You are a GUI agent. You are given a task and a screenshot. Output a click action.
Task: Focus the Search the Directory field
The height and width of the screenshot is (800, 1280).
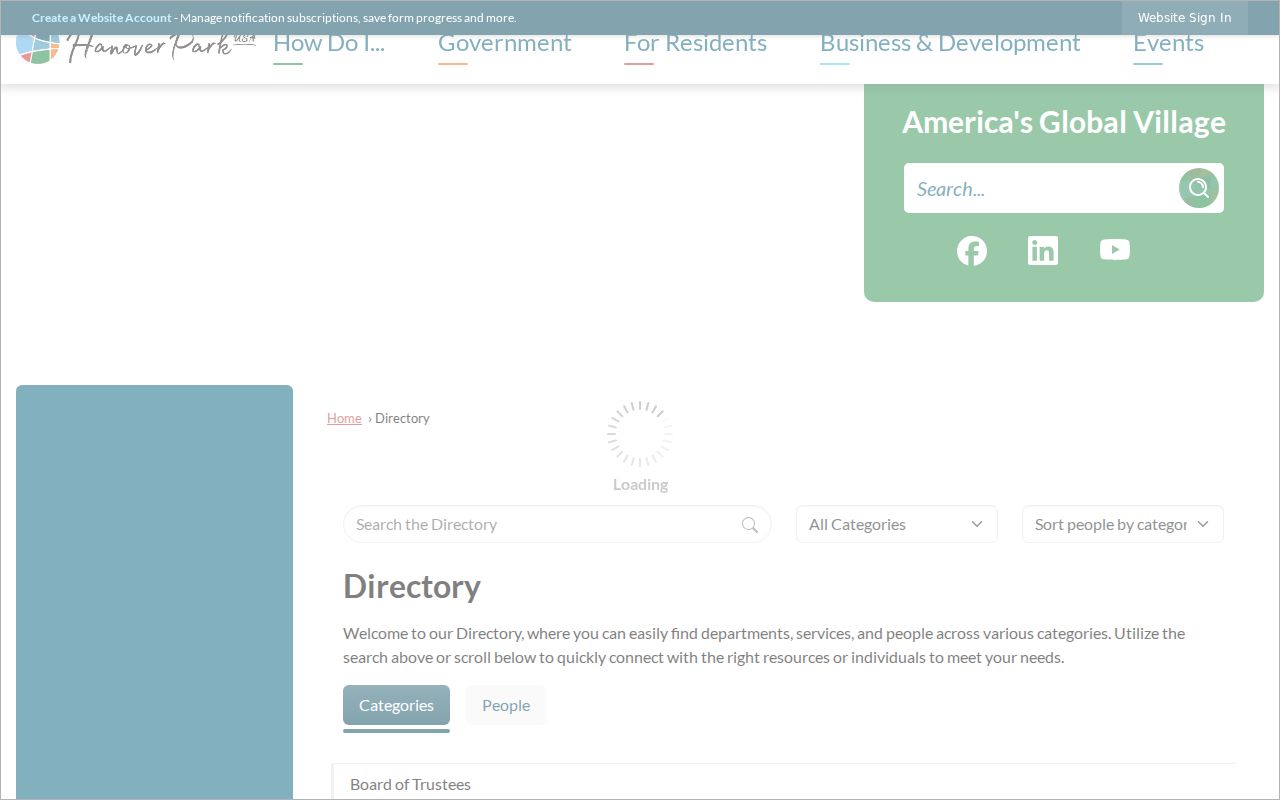pyautogui.click(x=557, y=524)
